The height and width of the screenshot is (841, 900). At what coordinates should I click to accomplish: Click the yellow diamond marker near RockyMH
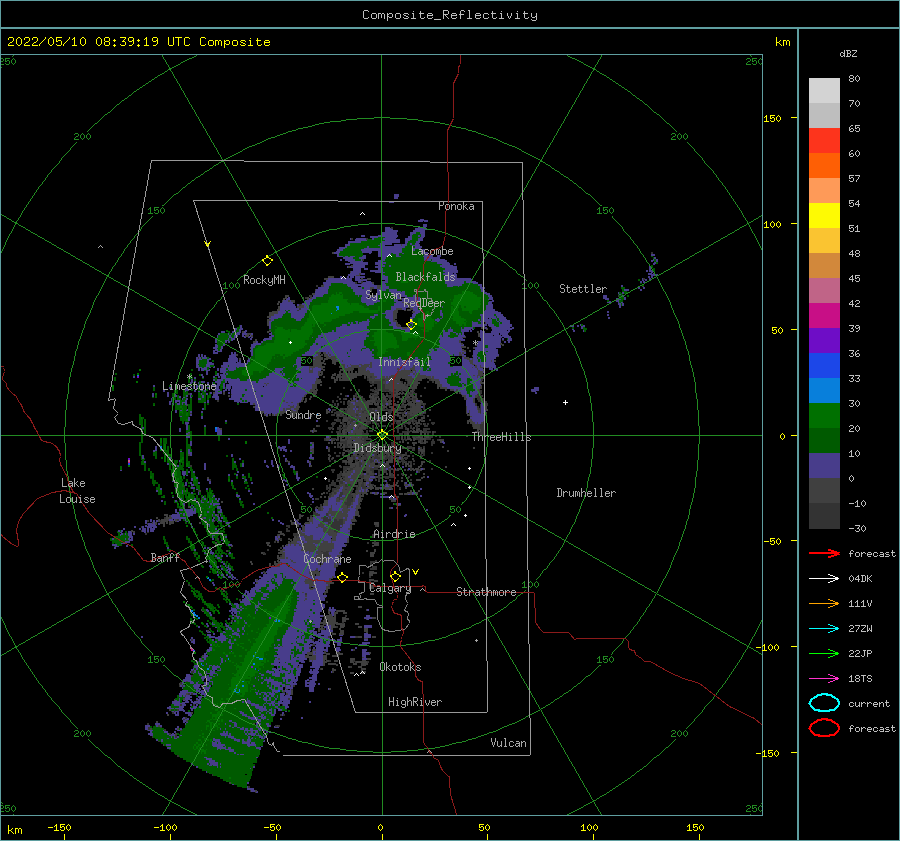click(x=267, y=261)
